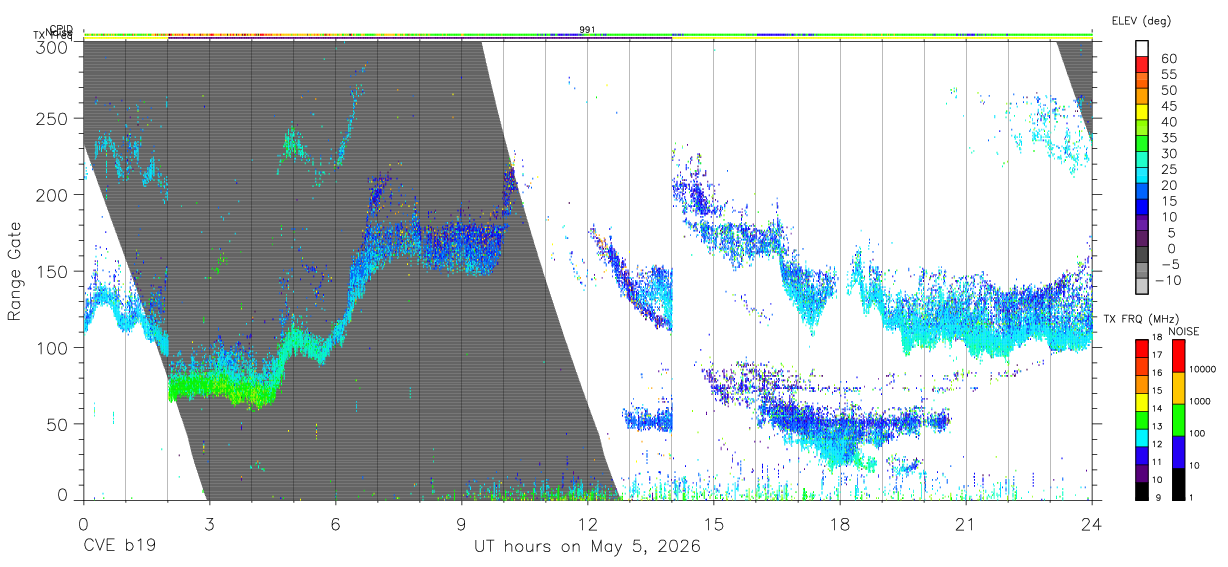Click the '24' tick on the UT hours axis
The width and height of the screenshot is (1228, 567).
tap(1091, 523)
